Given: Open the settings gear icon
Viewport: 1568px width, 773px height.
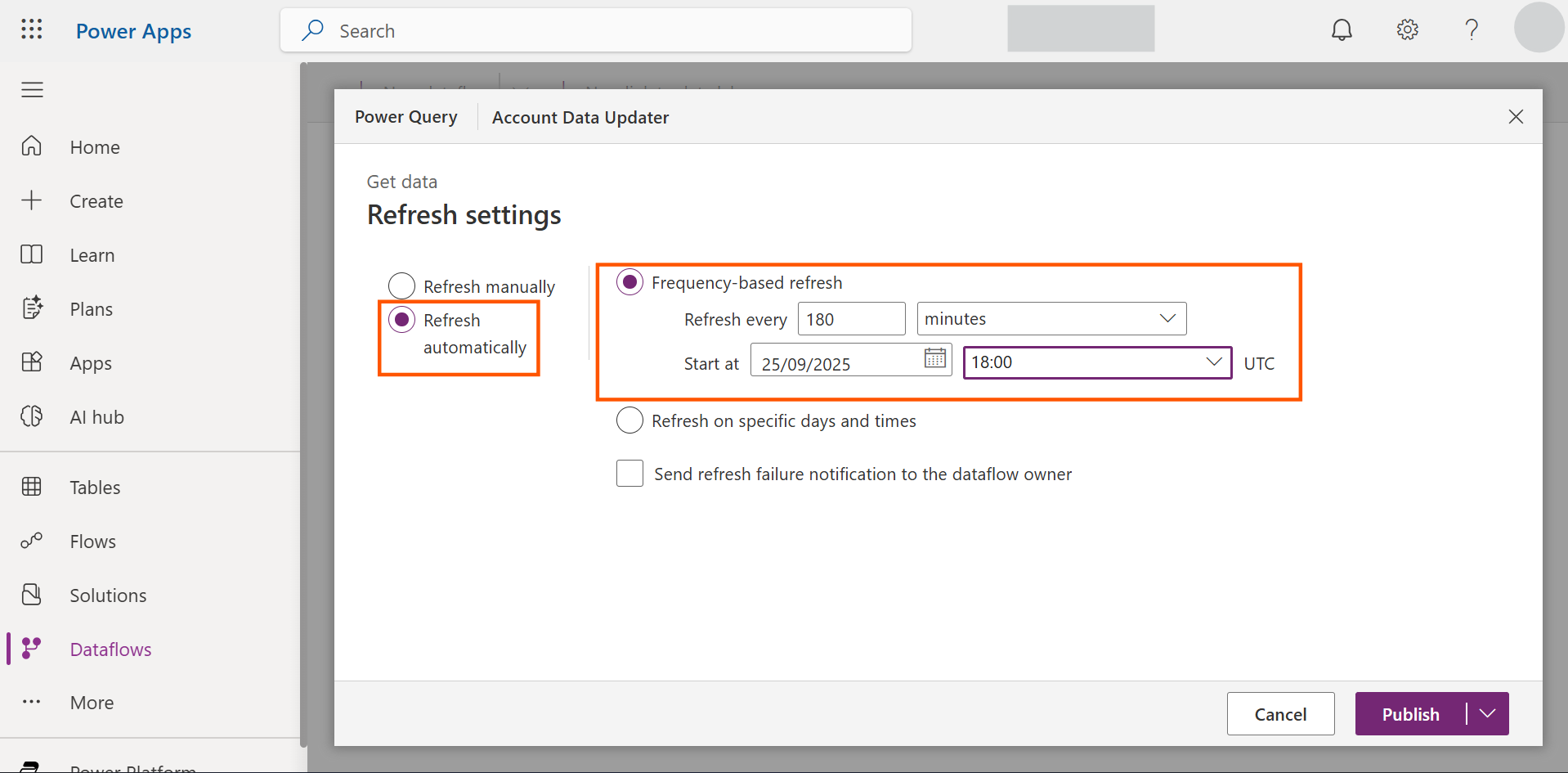Looking at the screenshot, I should (1407, 30).
